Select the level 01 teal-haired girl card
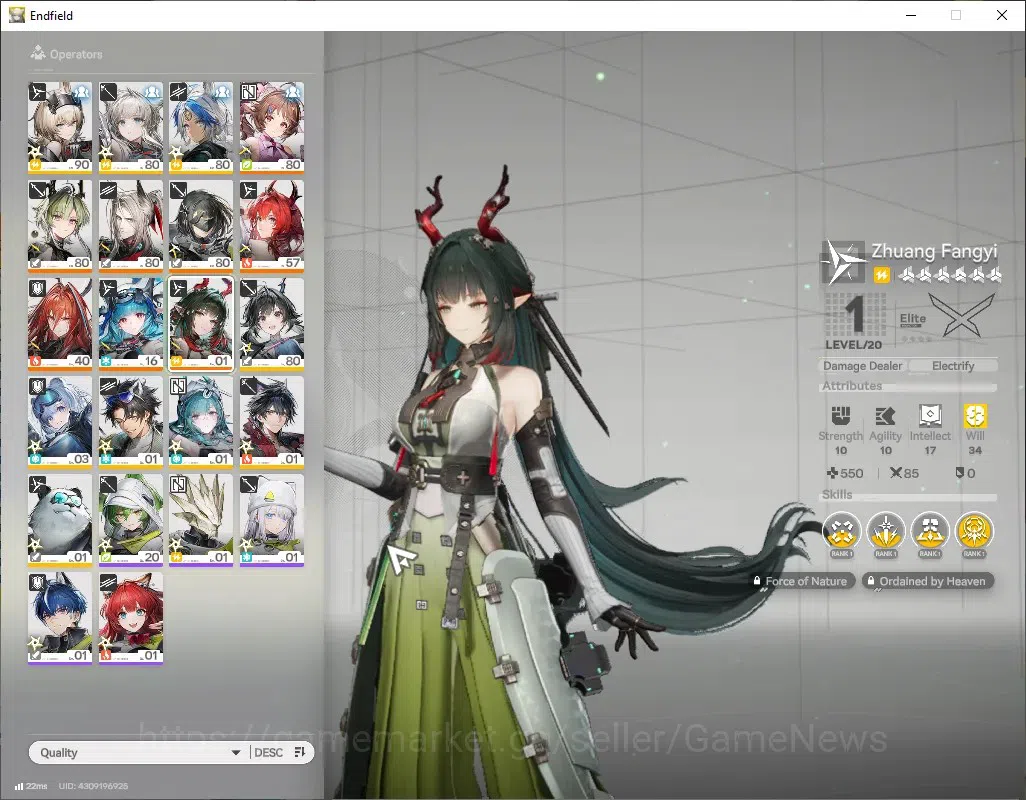Viewport: 1026px width, 800px height. click(x=201, y=421)
